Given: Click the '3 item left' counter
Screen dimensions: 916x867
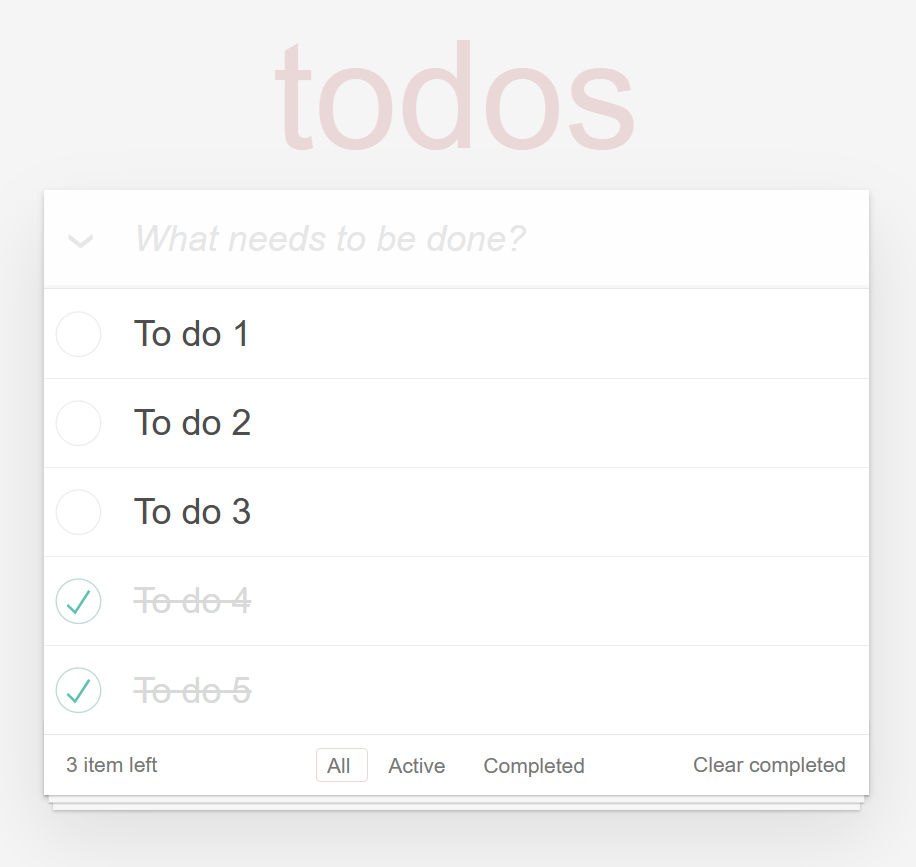Looking at the screenshot, I should click(x=112, y=765).
